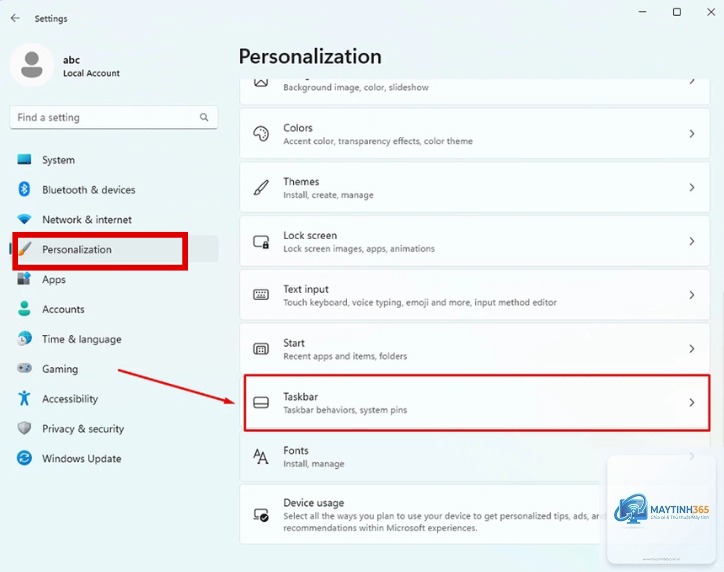
Task: Click the Gaming controller icon
Action: tap(24, 368)
